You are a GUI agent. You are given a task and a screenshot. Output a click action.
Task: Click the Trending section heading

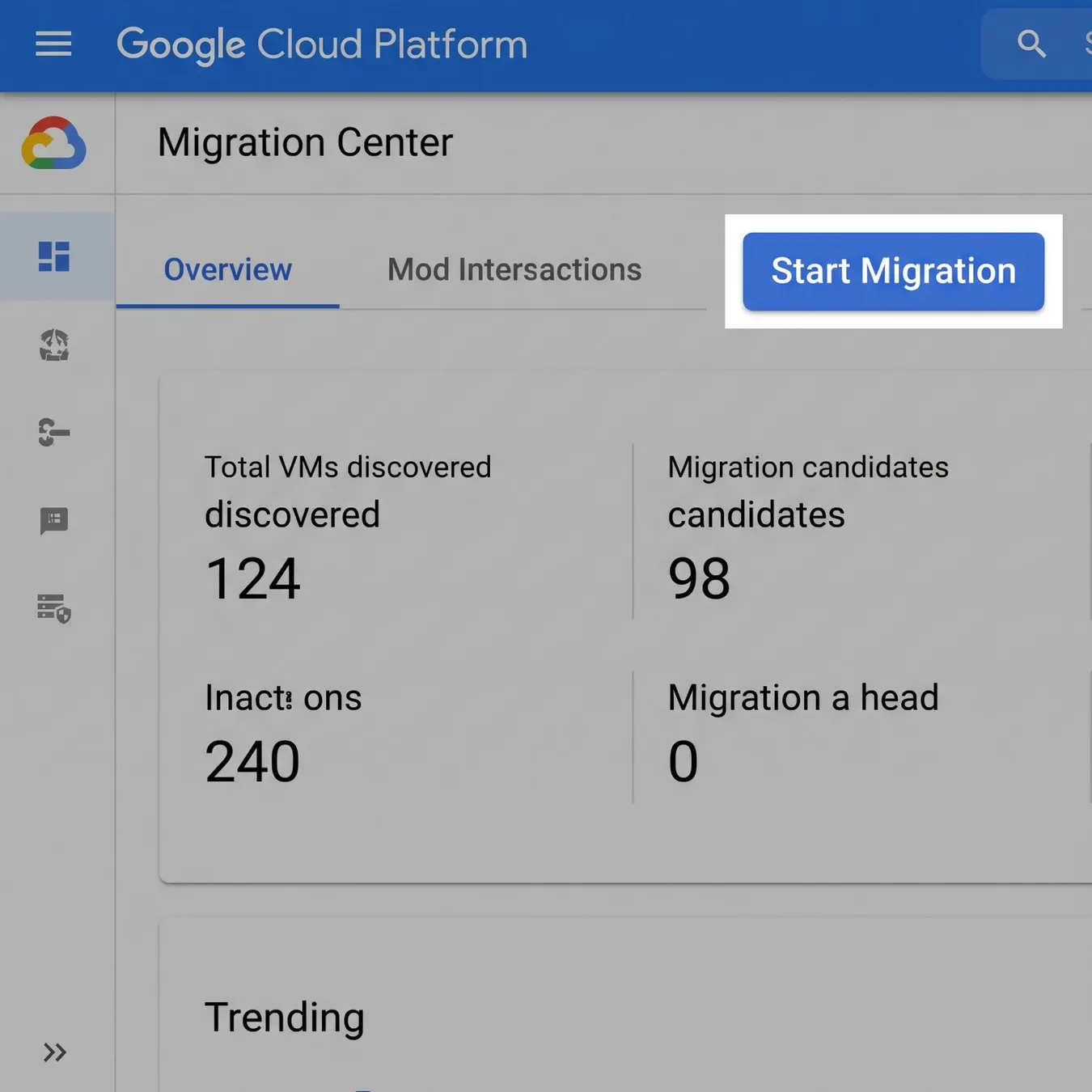click(285, 1018)
